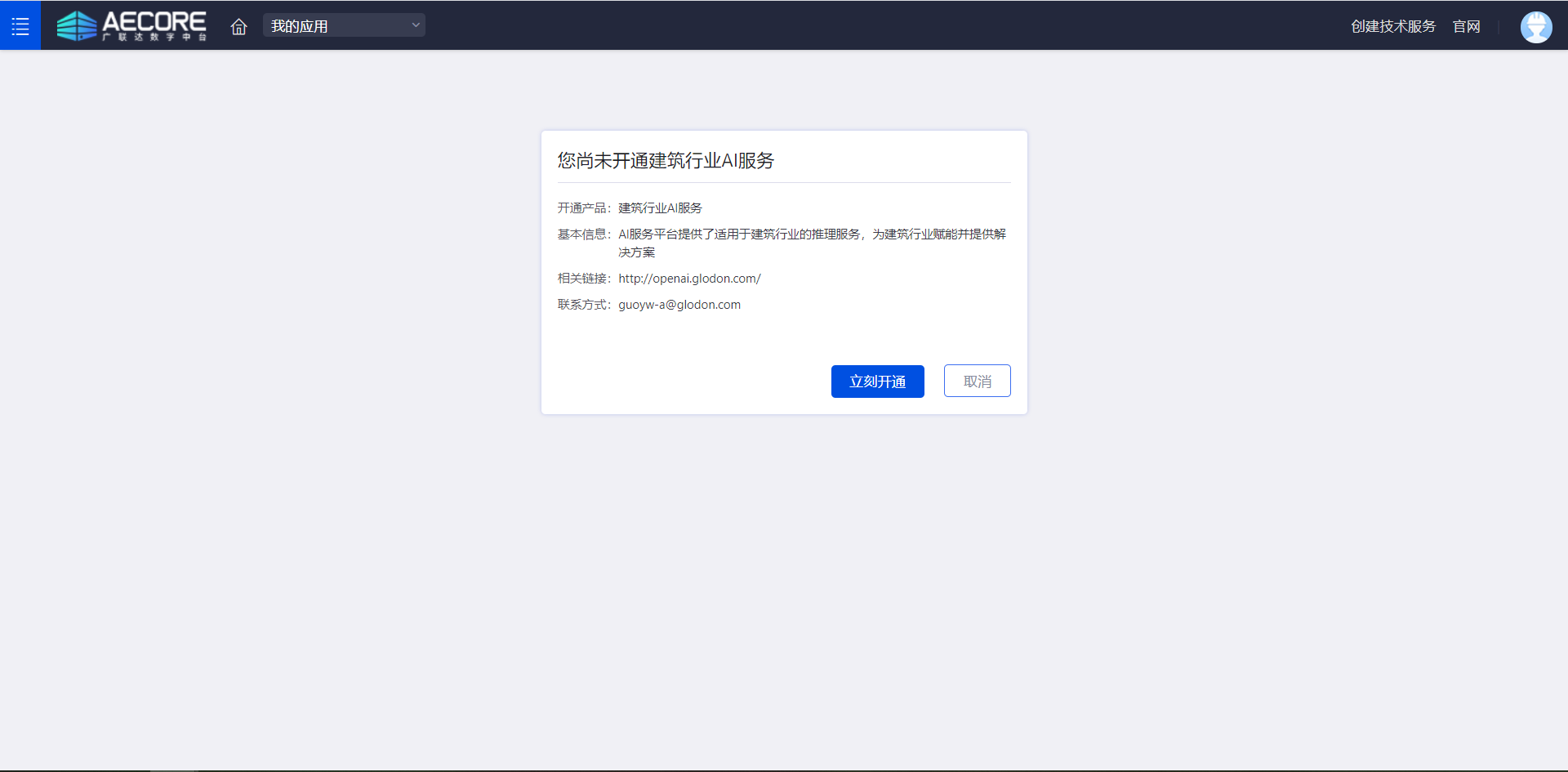
Task: Click the 广联达数字中台 subtitle under logo
Action: pos(154,38)
